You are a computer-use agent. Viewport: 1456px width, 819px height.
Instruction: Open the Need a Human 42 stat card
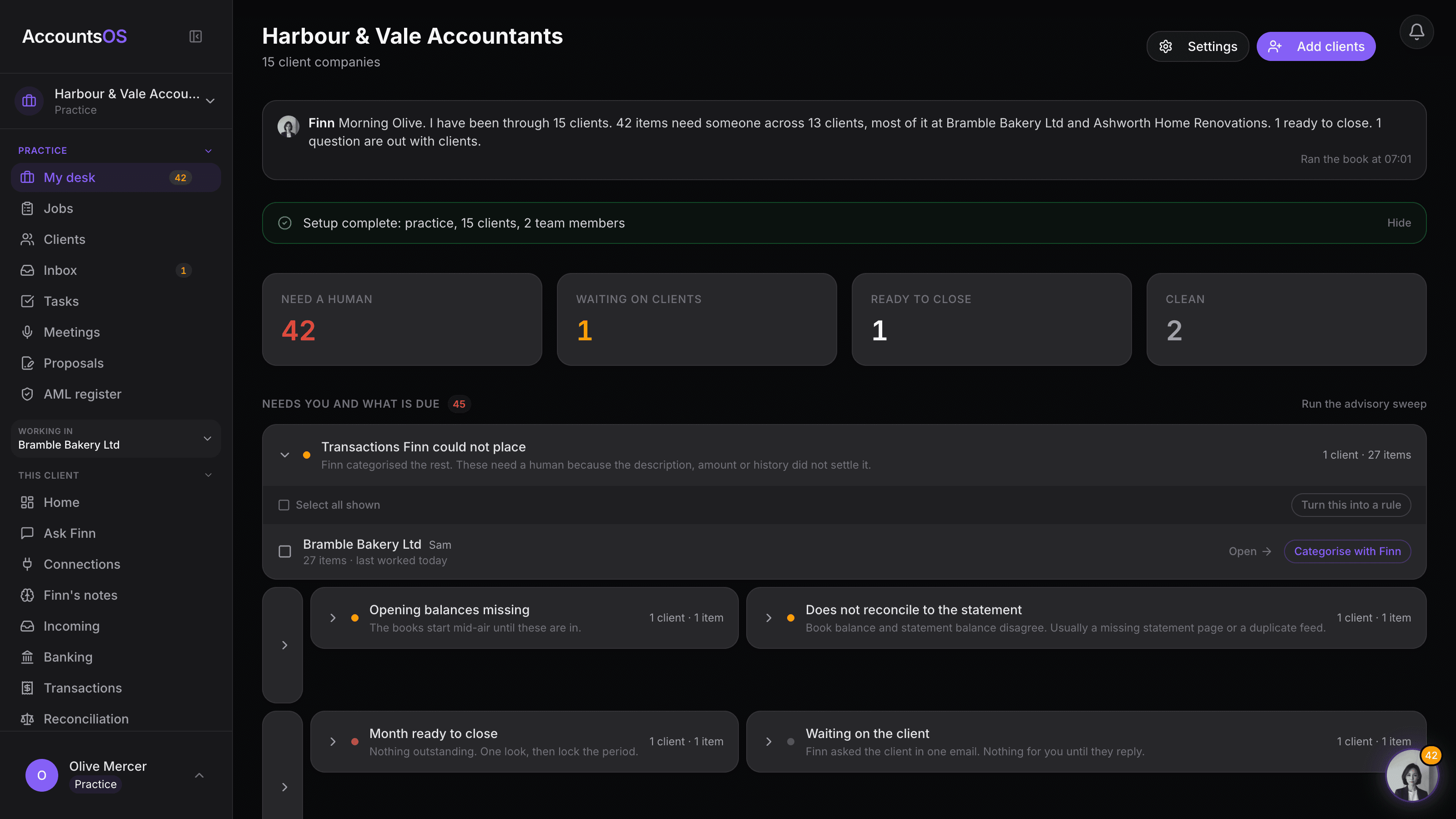point(402,319)
